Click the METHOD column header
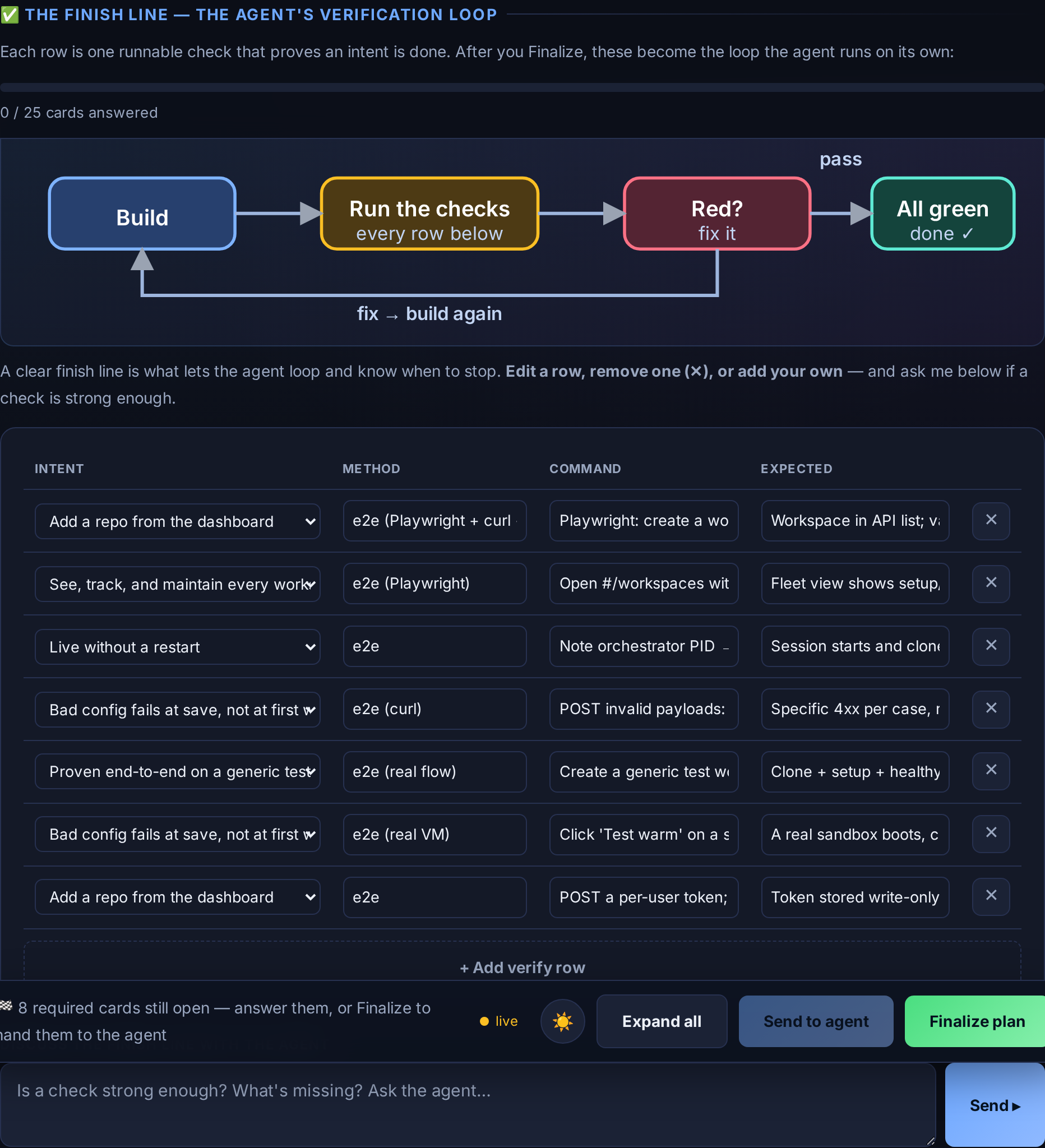 (x=371, y=469)
